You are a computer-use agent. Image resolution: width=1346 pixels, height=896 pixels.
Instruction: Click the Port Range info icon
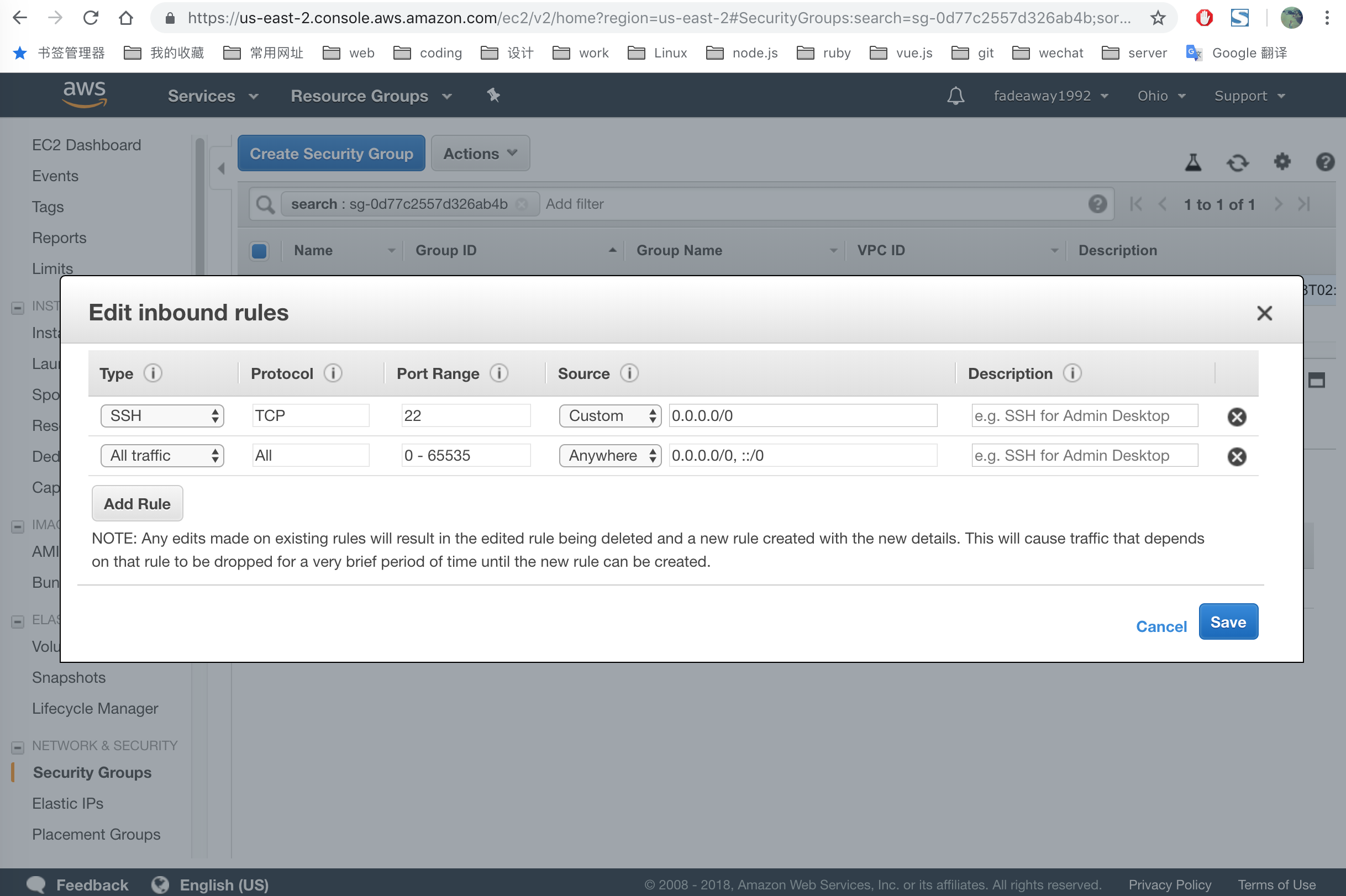498,373
